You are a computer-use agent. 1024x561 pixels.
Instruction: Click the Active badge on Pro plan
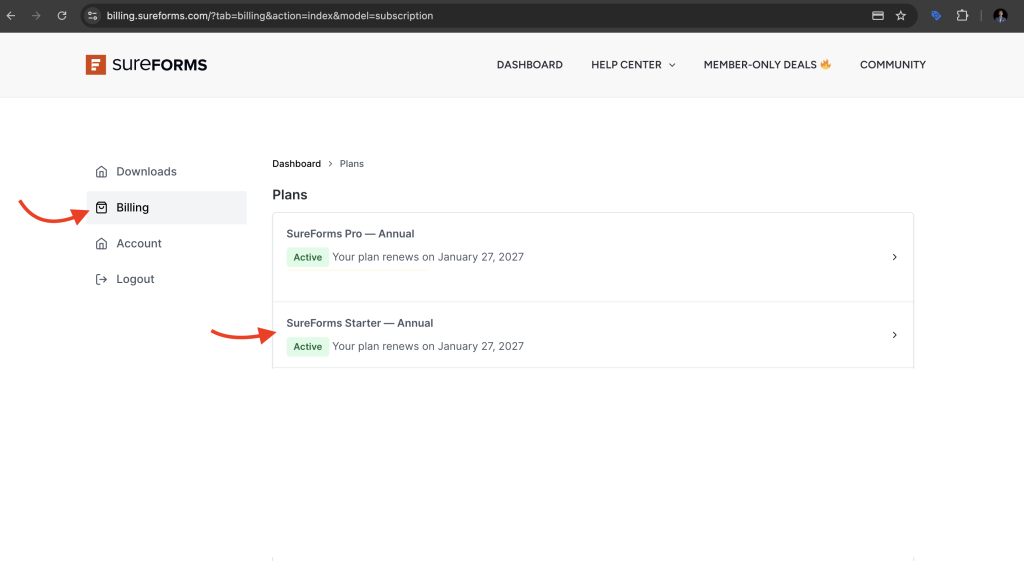(308, 257)
